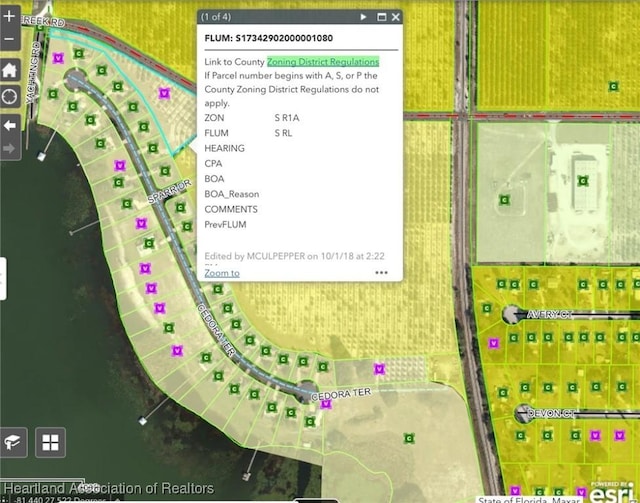Maximize the FLUM popup window
640x503 pixels.
381,17
